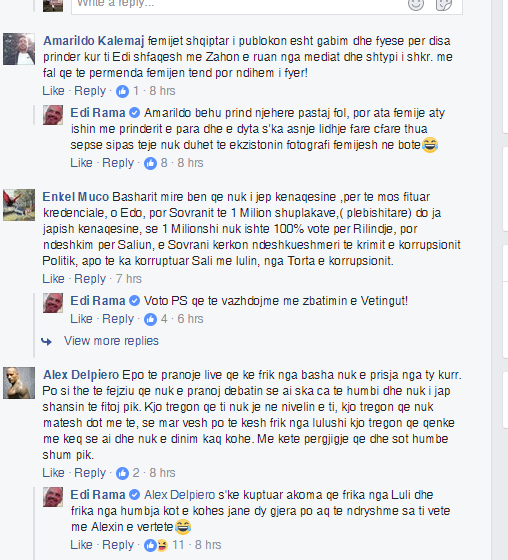508x560 pixels.
Task: Like Enkel Muco's comment
Action: [x=53, y=279]
